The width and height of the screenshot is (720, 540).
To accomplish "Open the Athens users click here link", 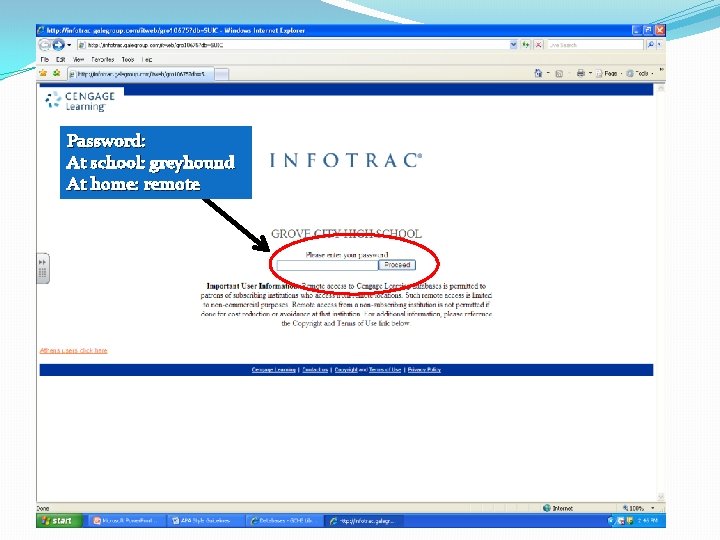I will click(x=73, y=350).
